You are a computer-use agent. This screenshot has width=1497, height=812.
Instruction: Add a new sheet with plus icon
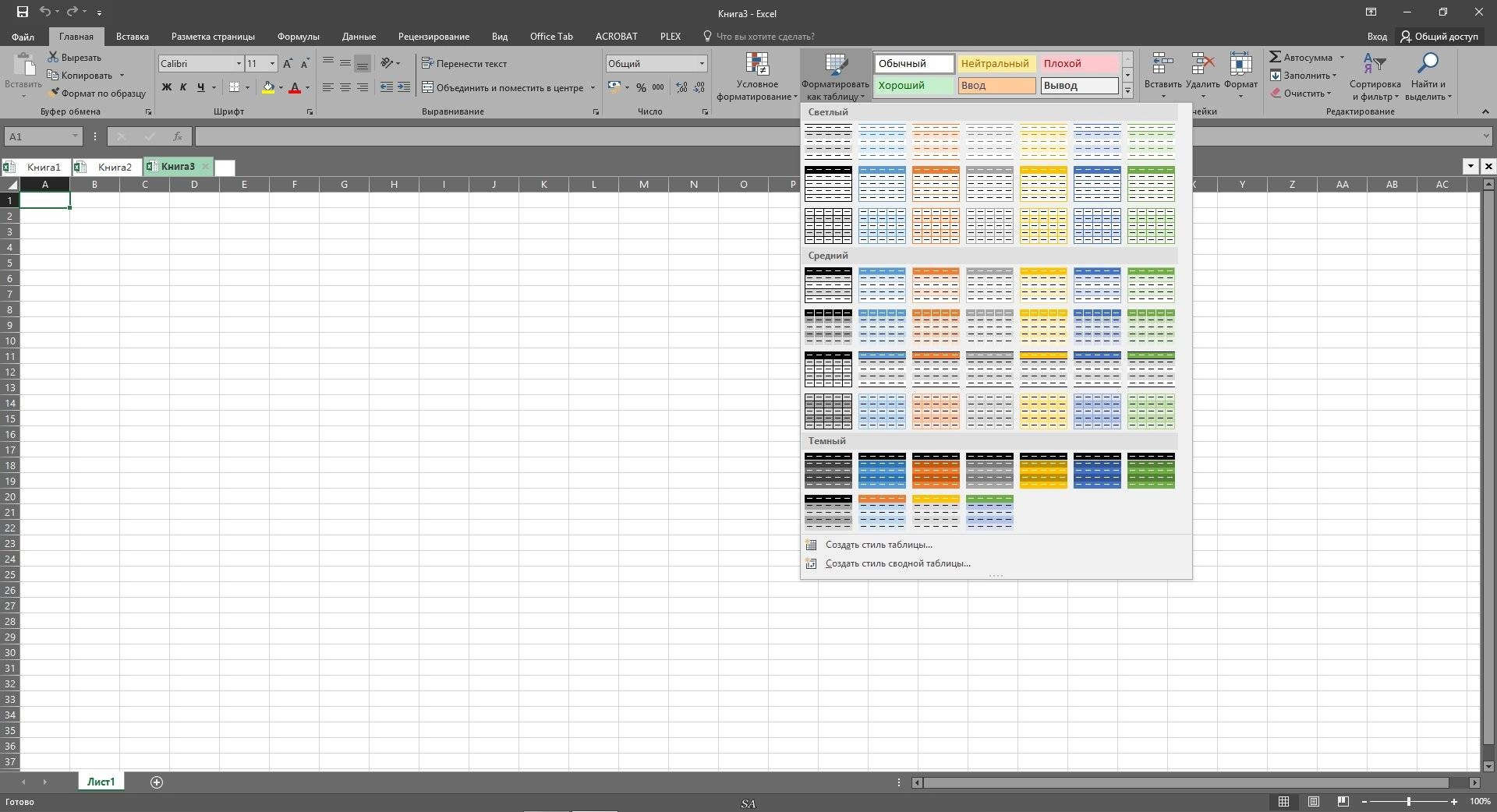(x=157, y=782)
